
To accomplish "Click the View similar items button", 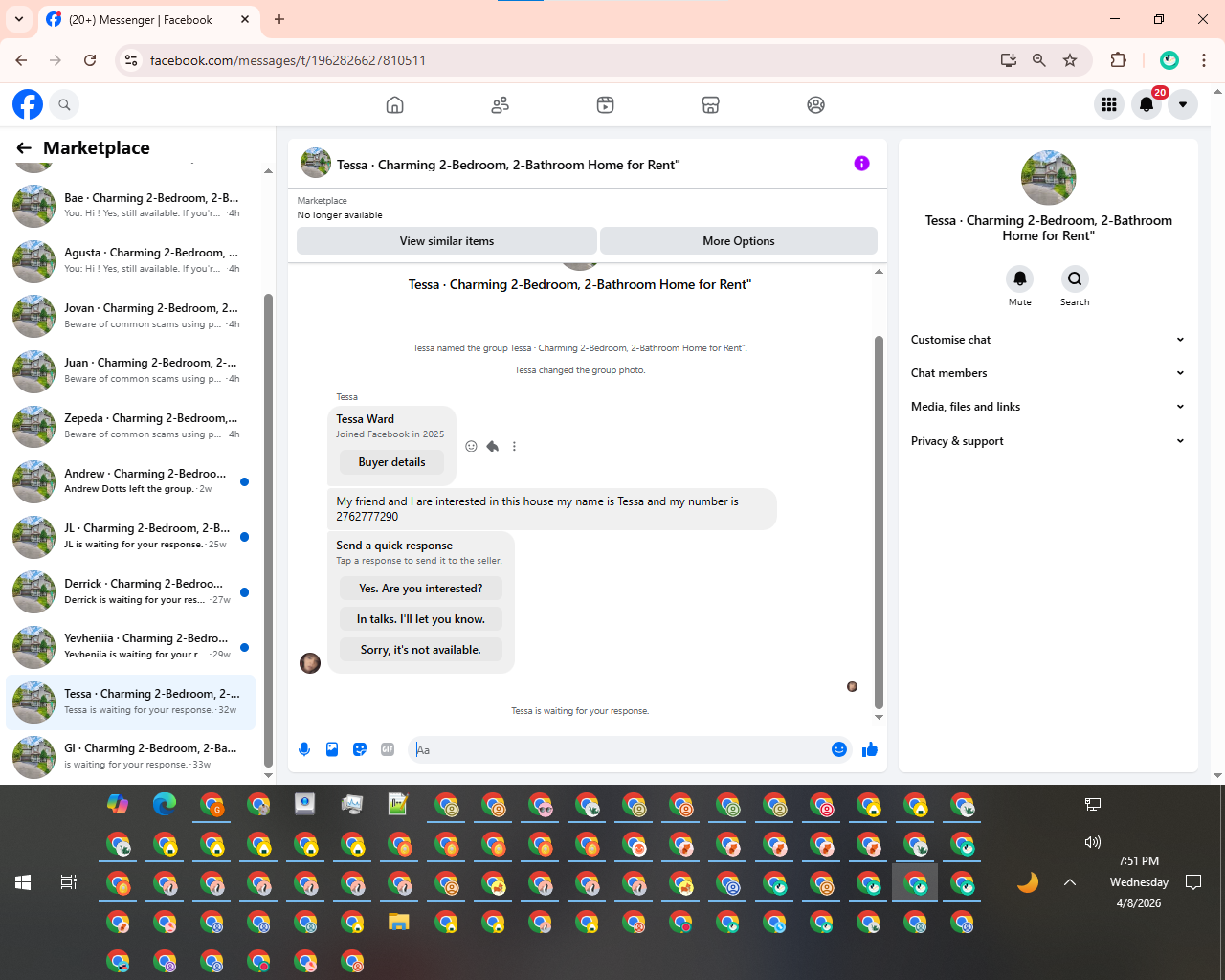I will tap(447, 241).
